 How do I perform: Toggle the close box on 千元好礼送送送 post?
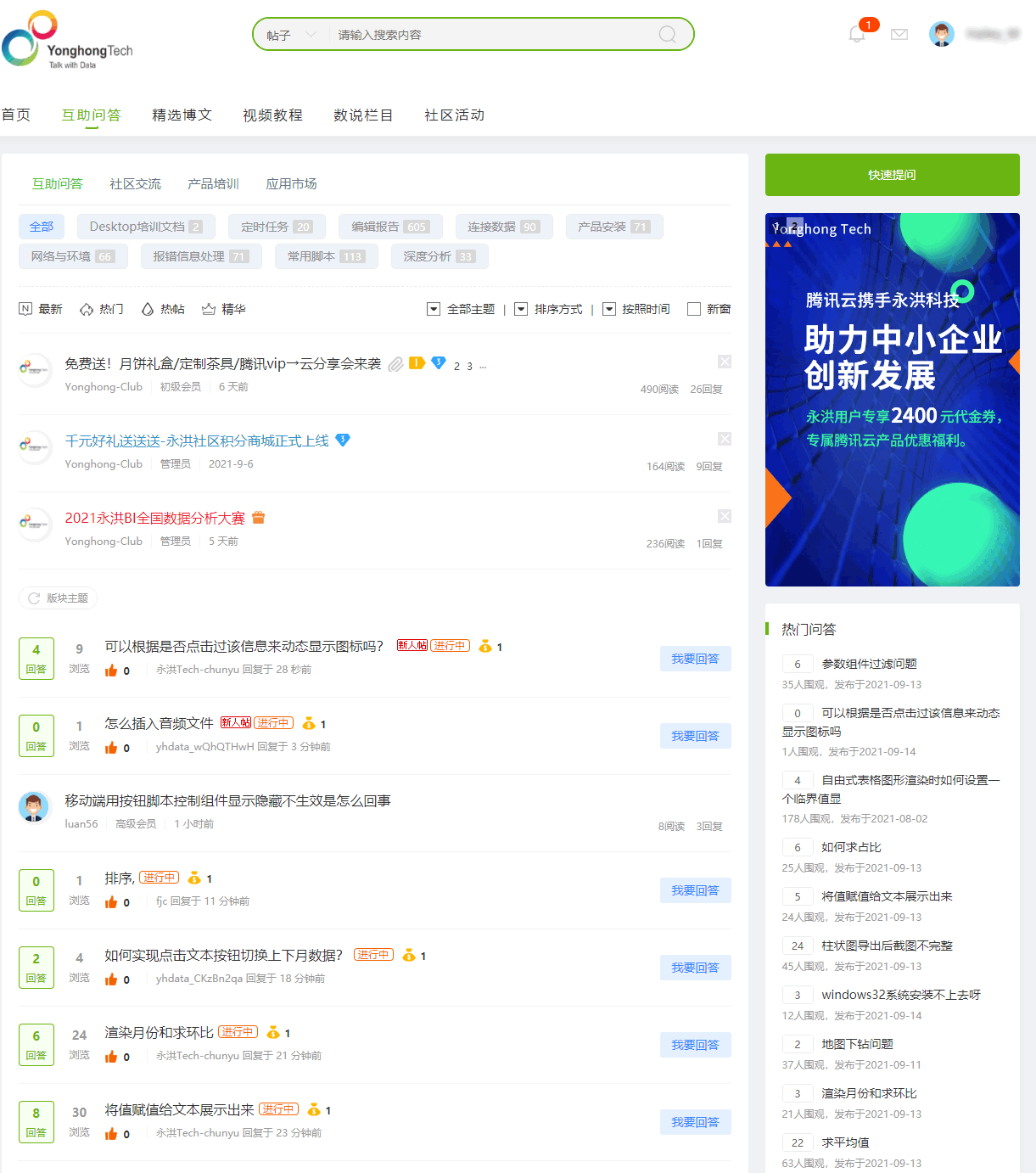[x=725, y=439]
